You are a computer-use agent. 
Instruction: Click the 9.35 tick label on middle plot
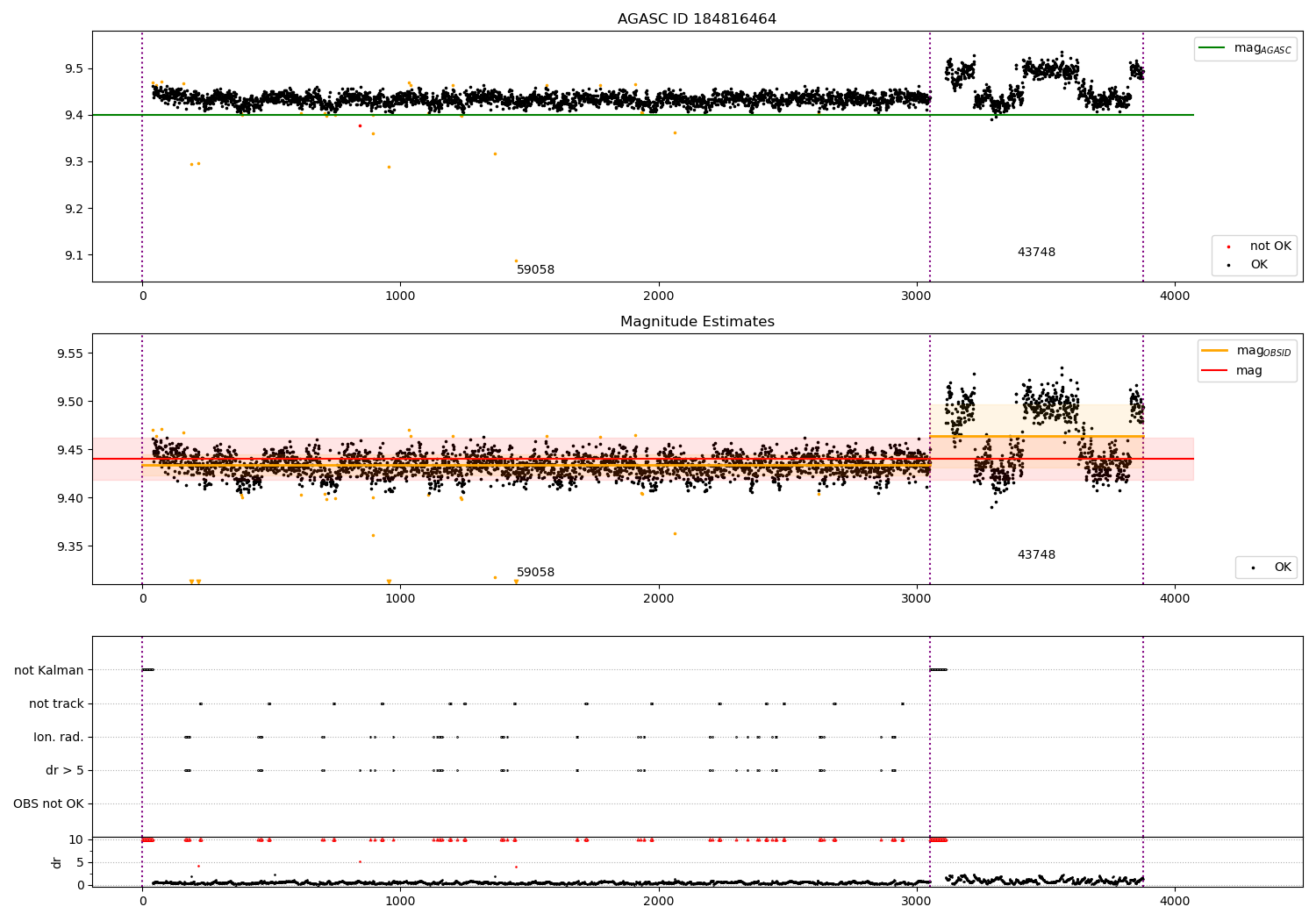69,546
